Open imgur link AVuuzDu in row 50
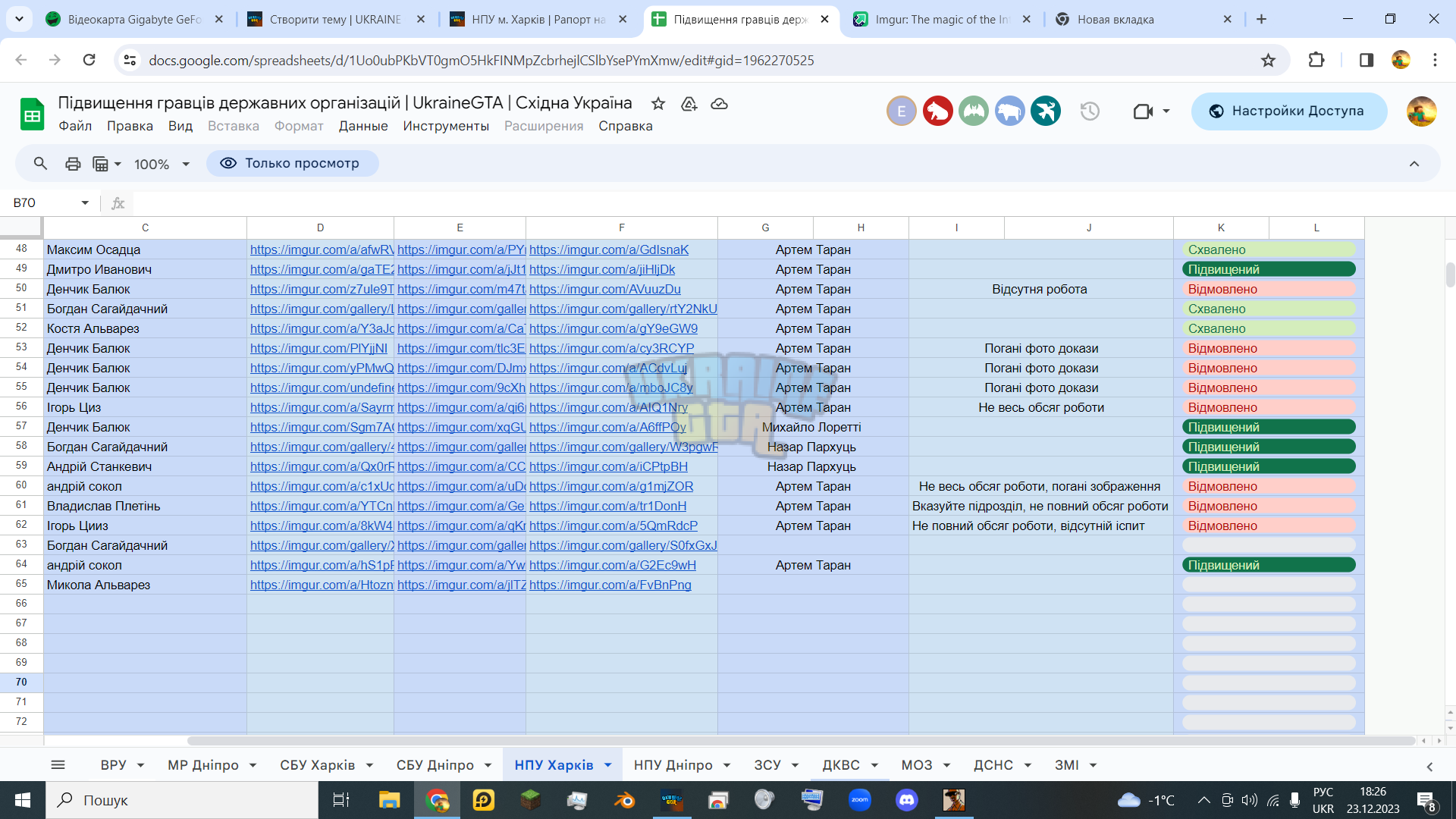This screenshot has width=1456, height=819. (x=605, y=289)
